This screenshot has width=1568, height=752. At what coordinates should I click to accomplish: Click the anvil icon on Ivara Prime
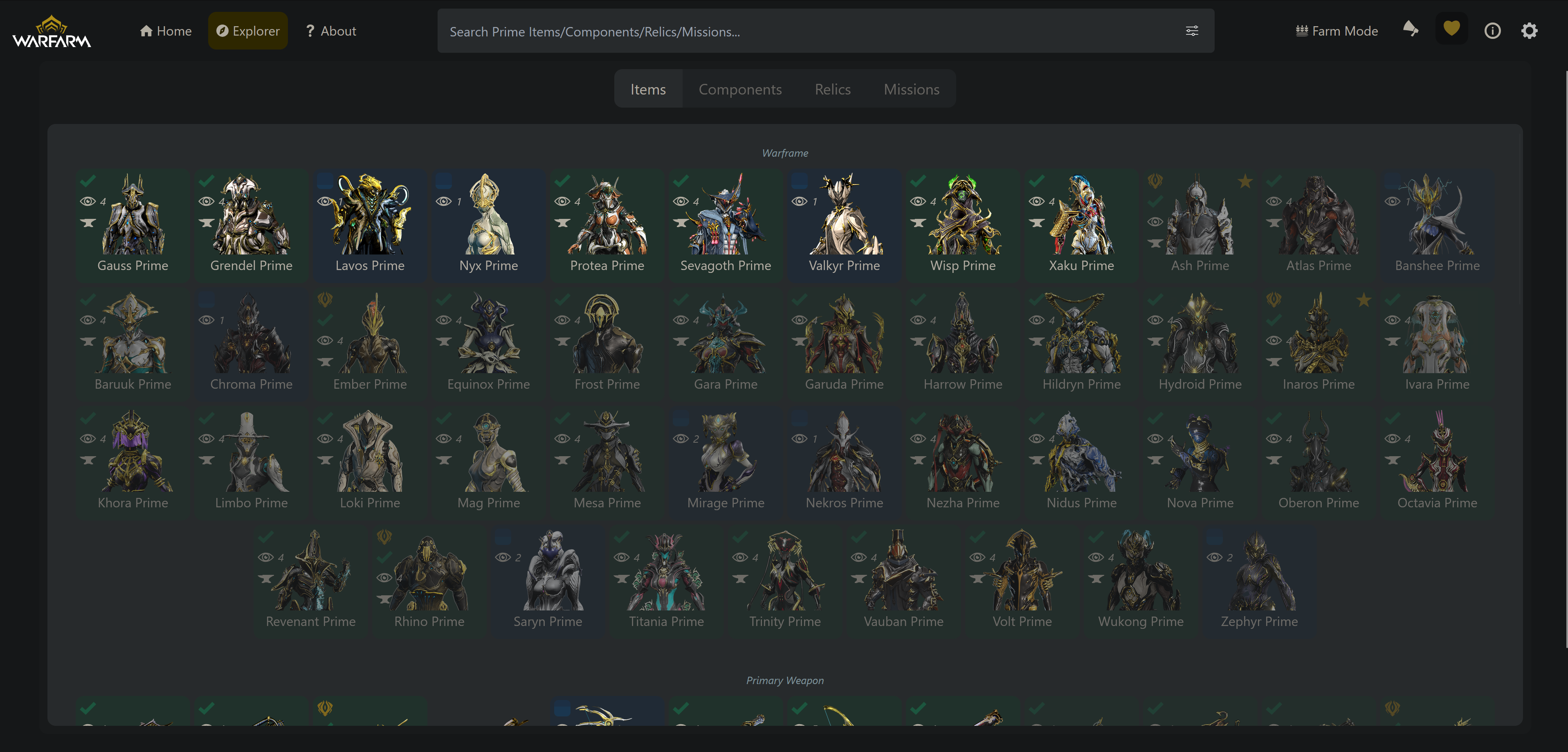[1393, 342]
